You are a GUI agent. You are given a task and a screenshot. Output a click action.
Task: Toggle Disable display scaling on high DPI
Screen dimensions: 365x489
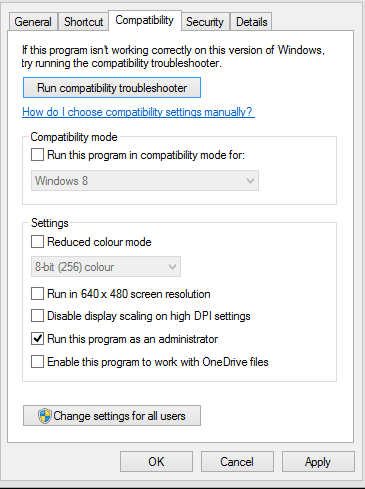tap(37, 316)
